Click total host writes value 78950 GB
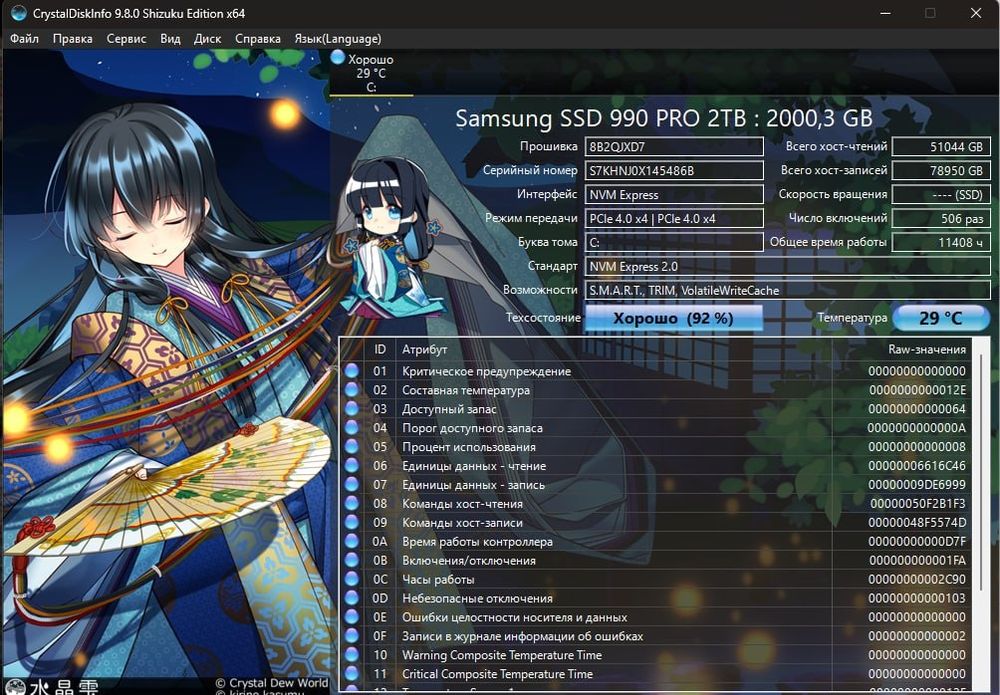The width and height of the screenshot is (1000, 695). tap(941, 170)
